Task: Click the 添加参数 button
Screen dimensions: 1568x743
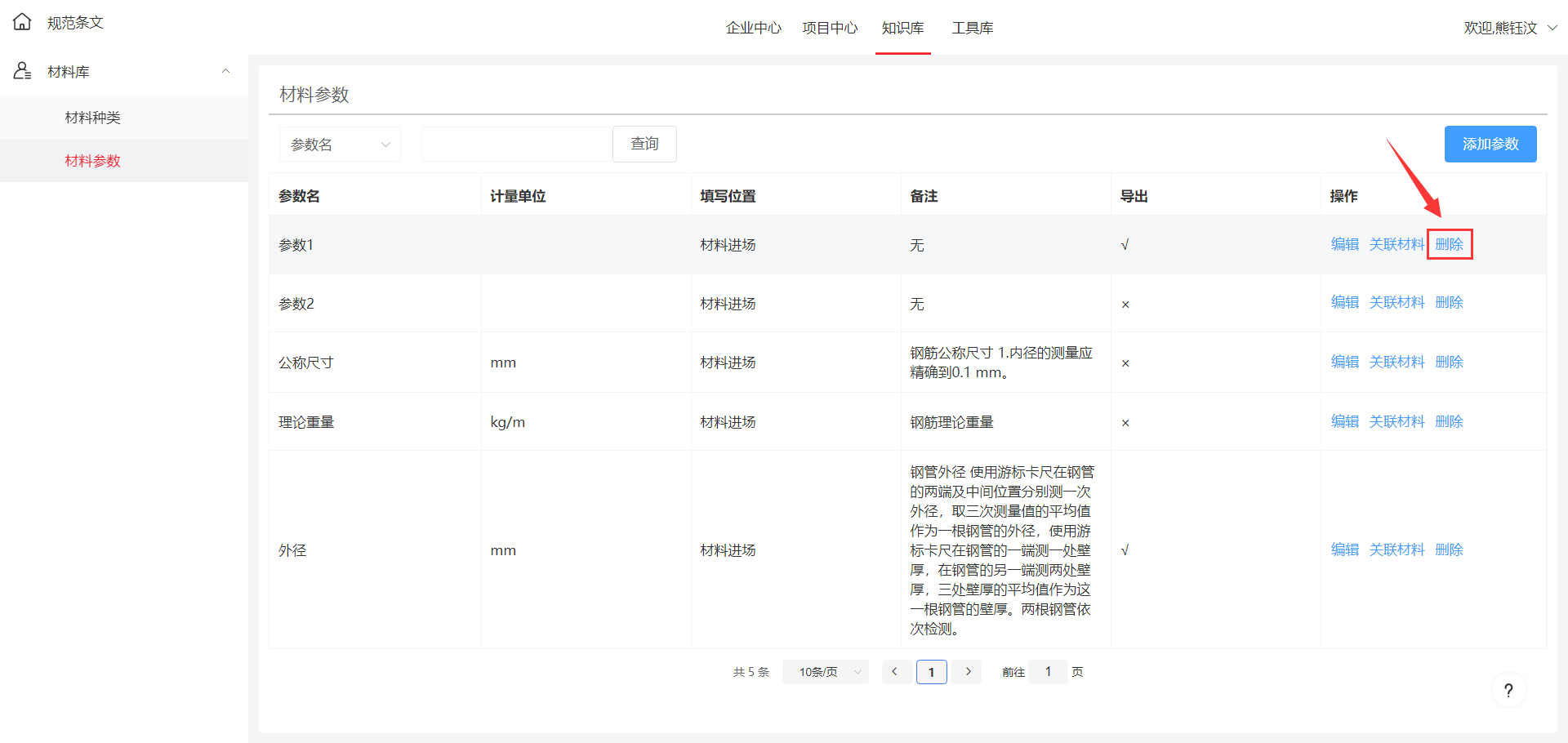Action: coord(1490,144)
